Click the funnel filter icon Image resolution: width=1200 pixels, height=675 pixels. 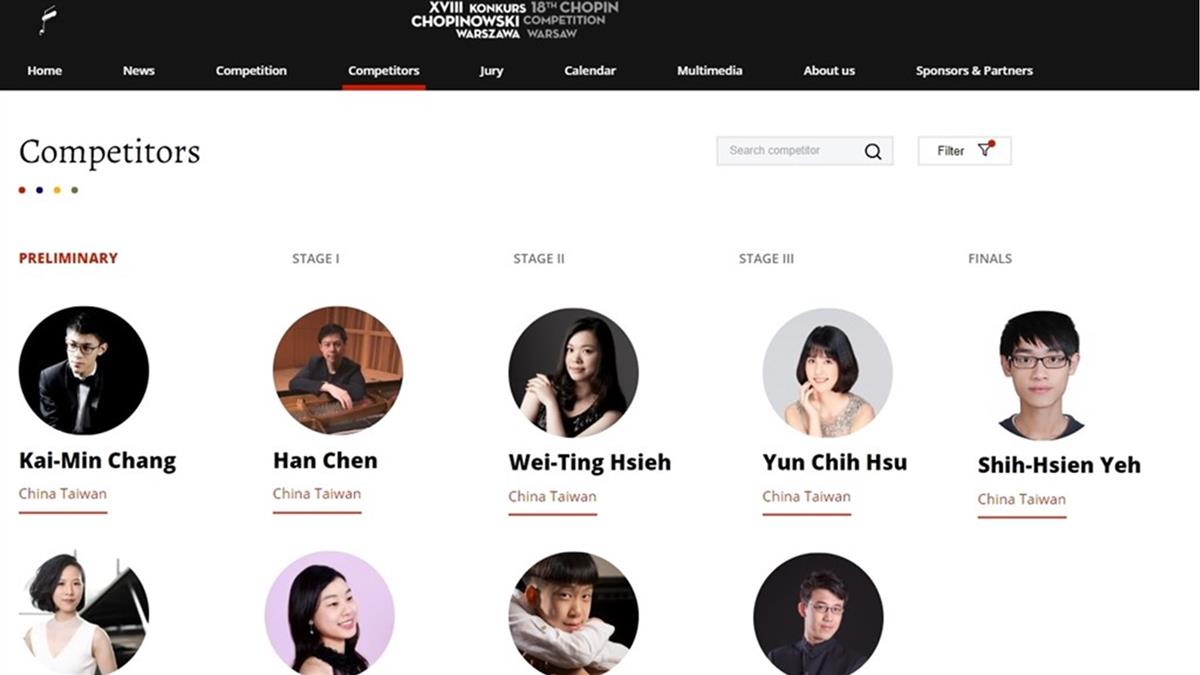[986, 150]
